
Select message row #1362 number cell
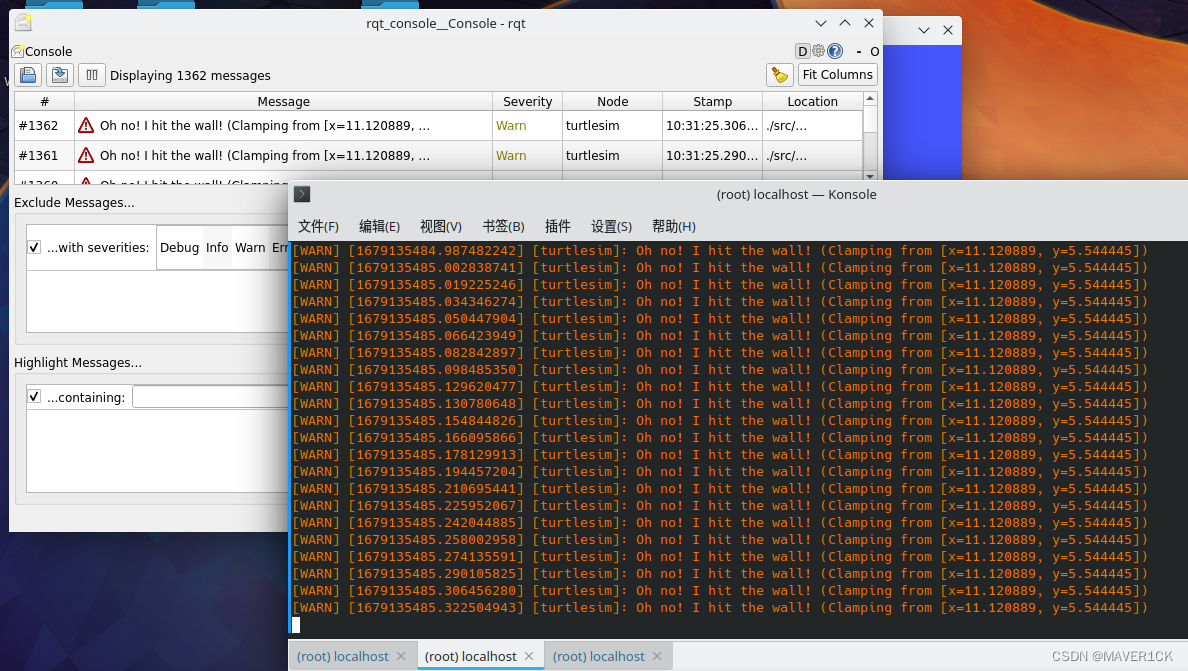click(x=45, y=126)
